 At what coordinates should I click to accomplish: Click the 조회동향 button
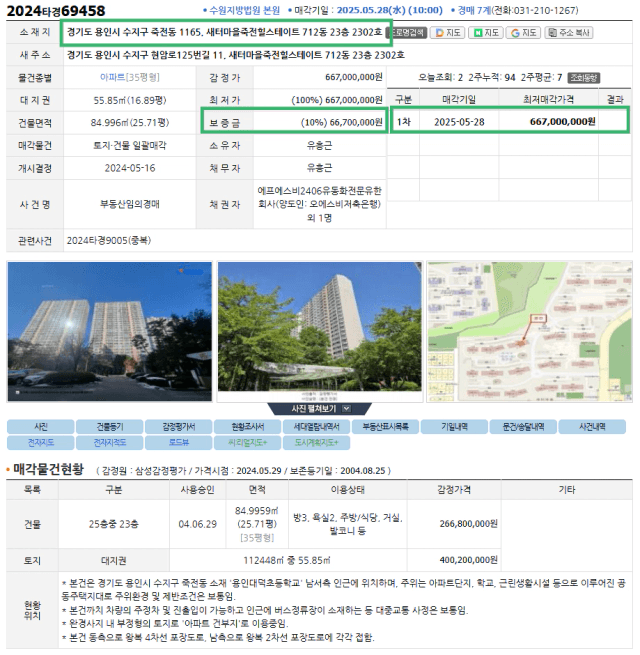coord(584,78)
